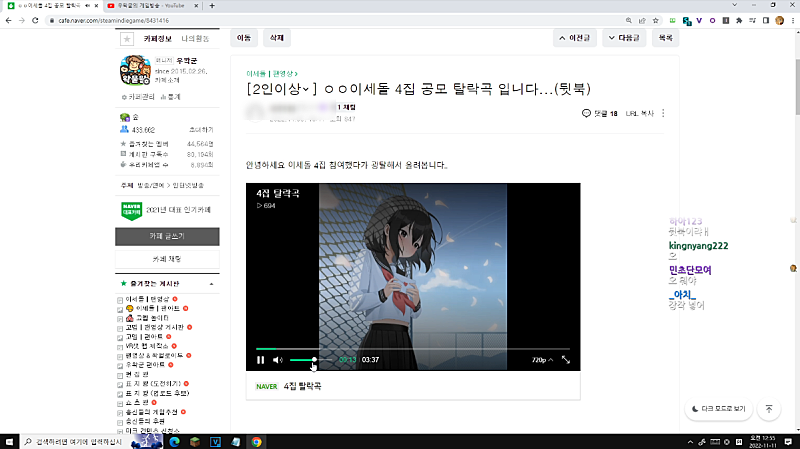Open the Windows Start menu

point(9,442)
